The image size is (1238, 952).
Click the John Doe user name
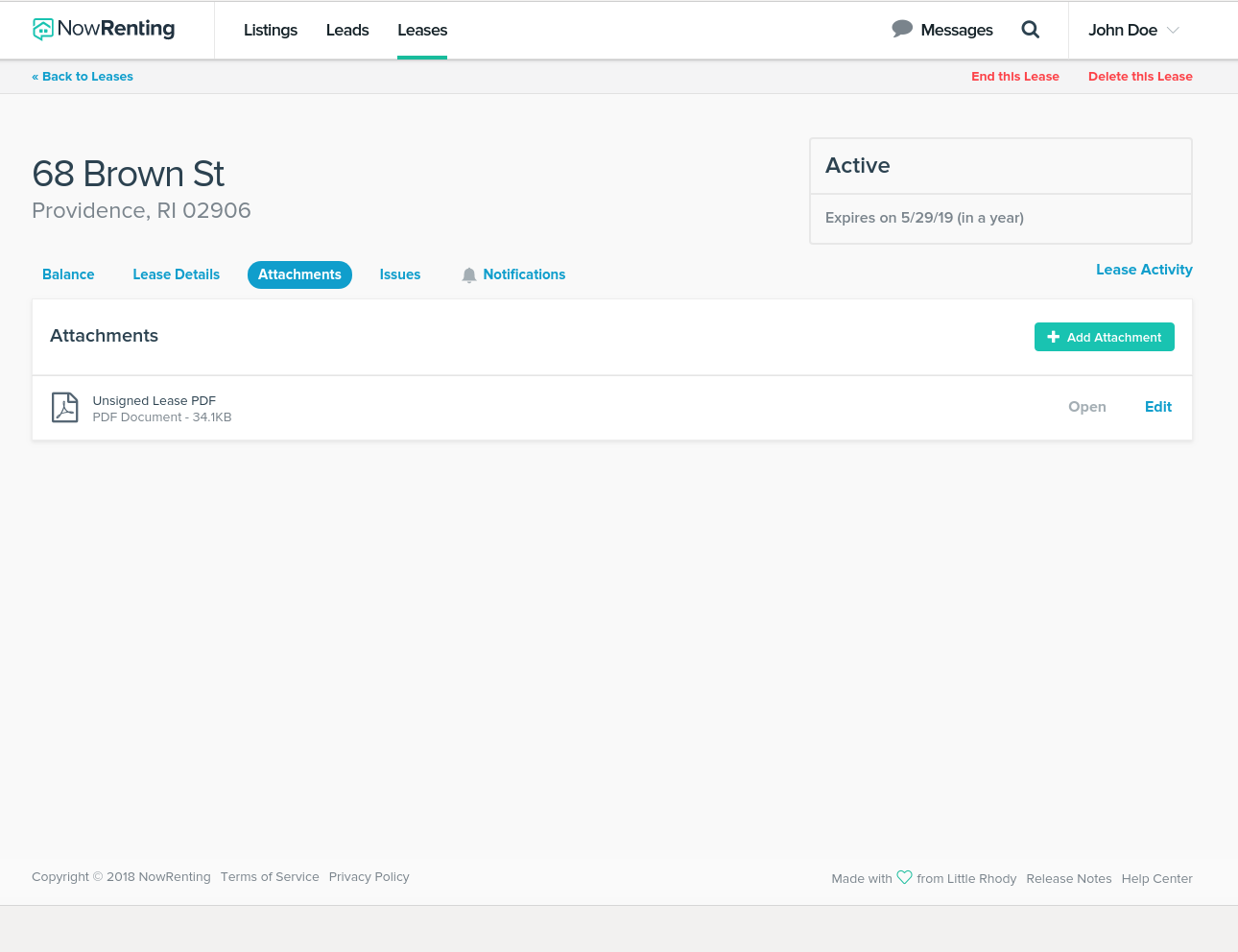(x=1123, y=30)
